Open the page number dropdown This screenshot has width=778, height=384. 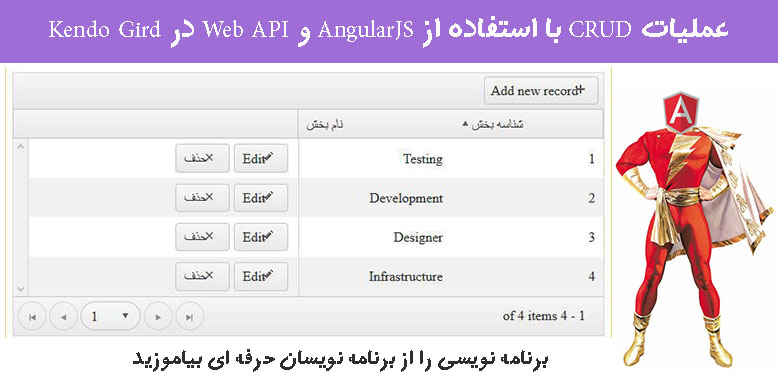pos(110,316)
